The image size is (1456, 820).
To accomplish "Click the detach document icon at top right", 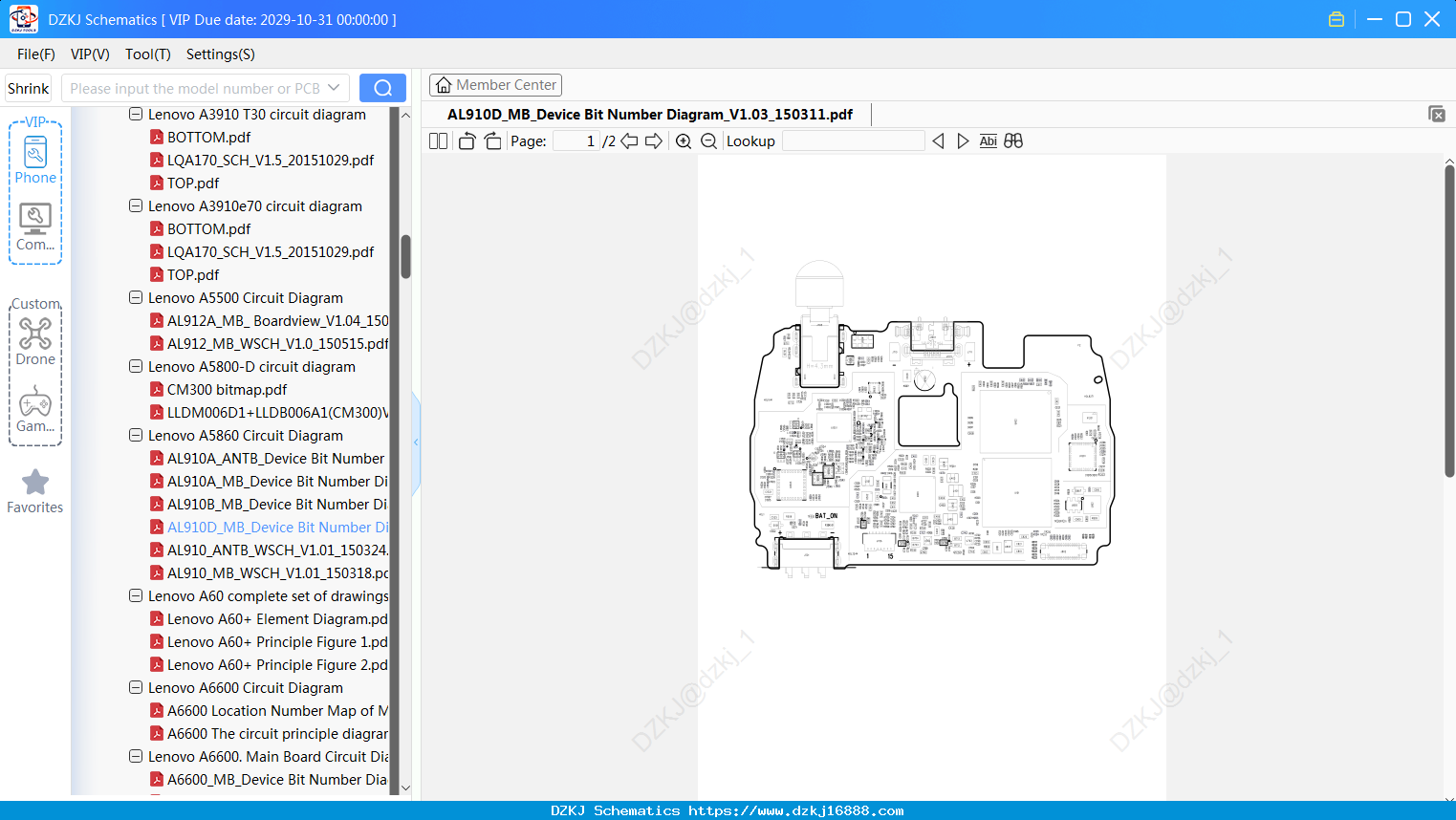I will coord(1437,114).
